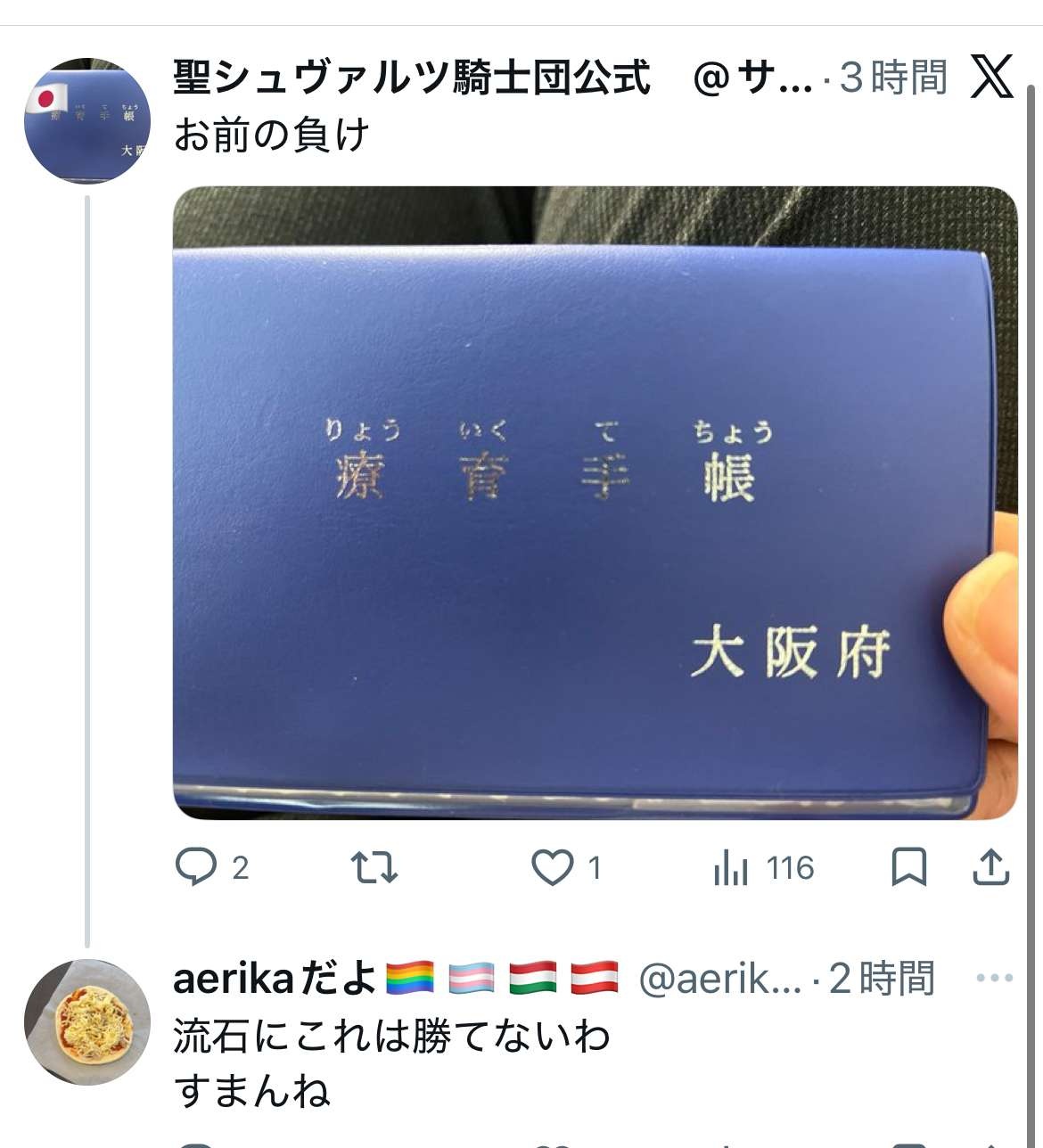Open reply comments on the first post

196,866
